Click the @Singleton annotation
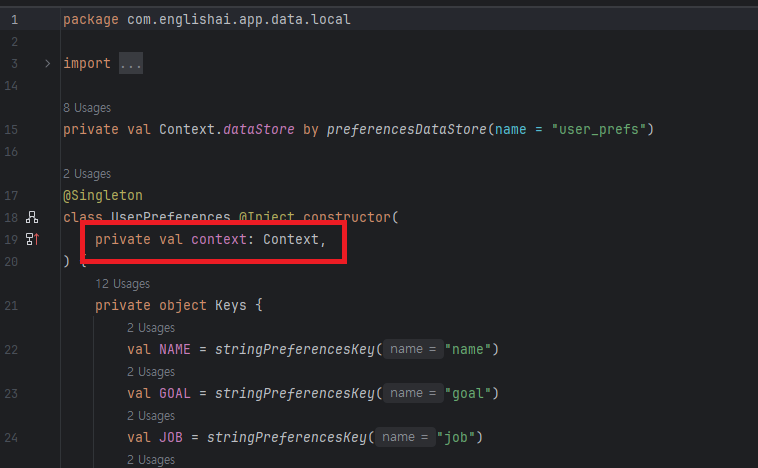The height and width of the screenshot is (468, 758). pyautogui.click(x=103, y=196)
